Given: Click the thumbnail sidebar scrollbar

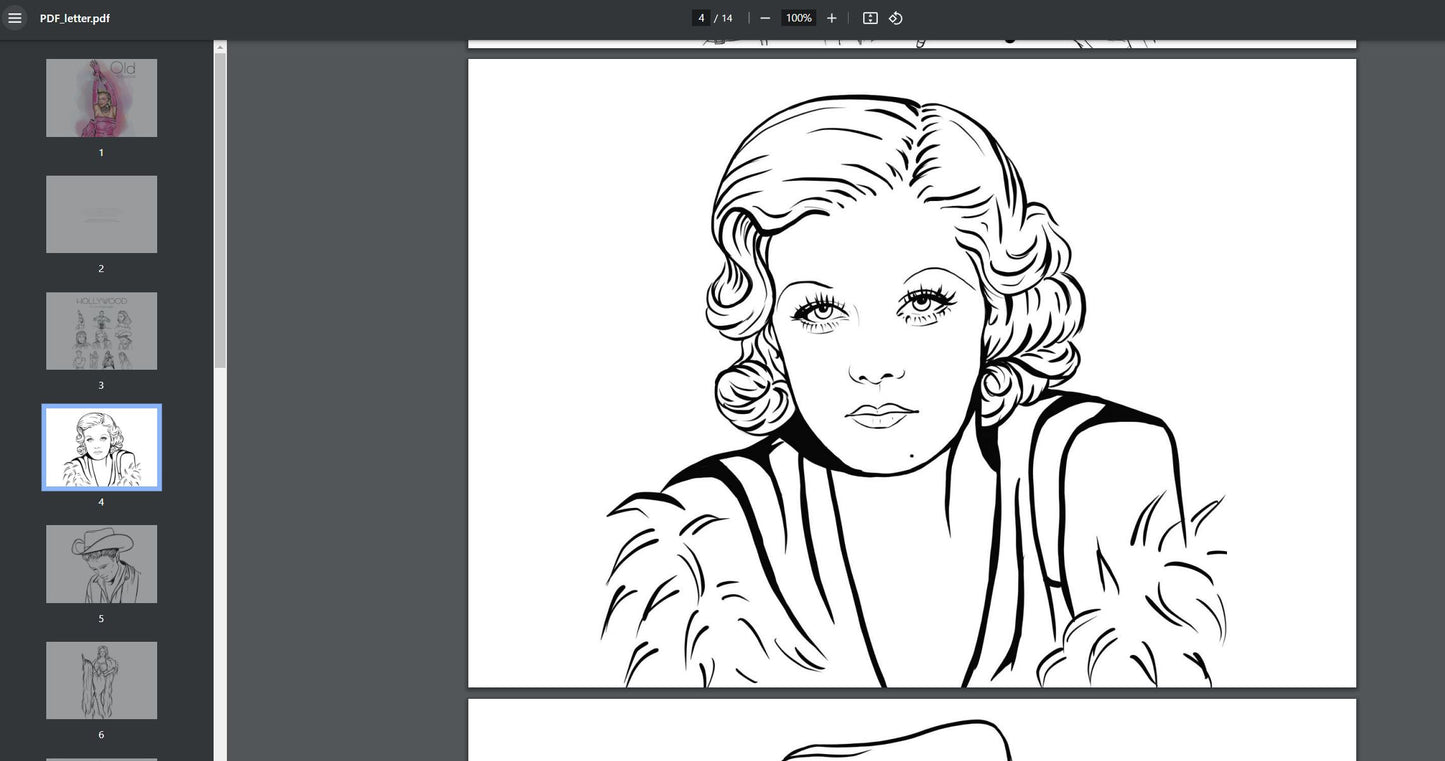Looking at the screenshot, I should [x=220, y=210].
